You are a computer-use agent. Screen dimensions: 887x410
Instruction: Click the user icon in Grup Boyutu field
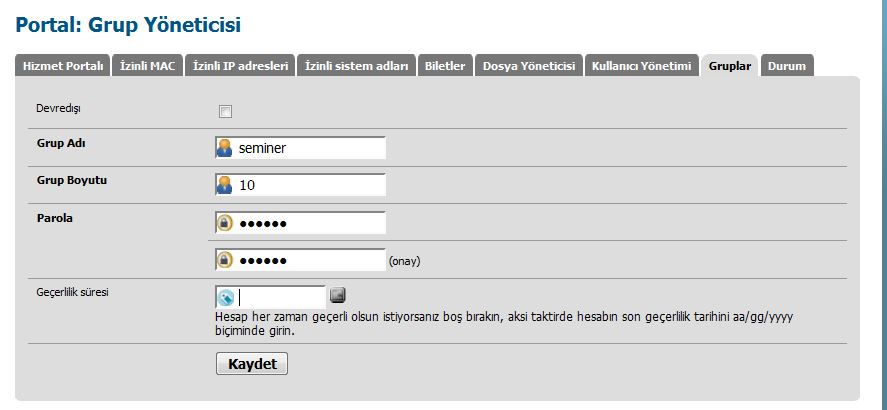225,185
